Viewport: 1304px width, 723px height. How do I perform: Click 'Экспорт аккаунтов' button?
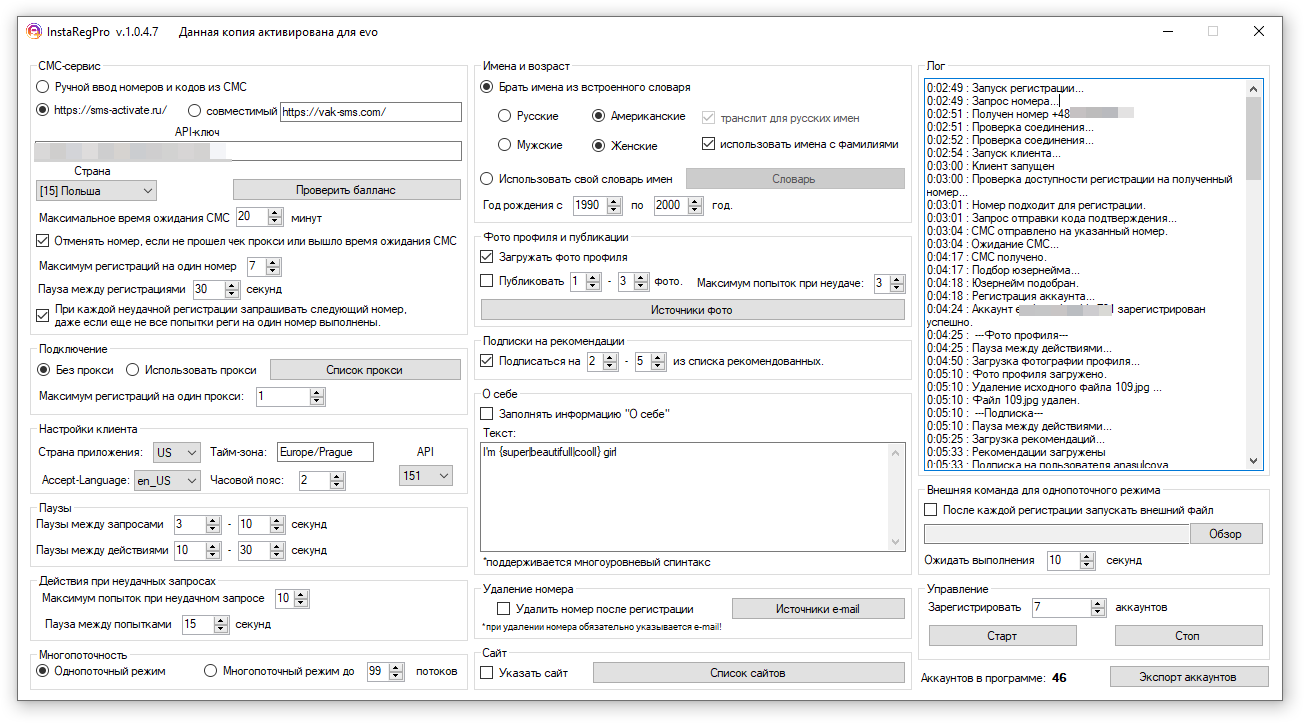click(x=1188, y=677)
